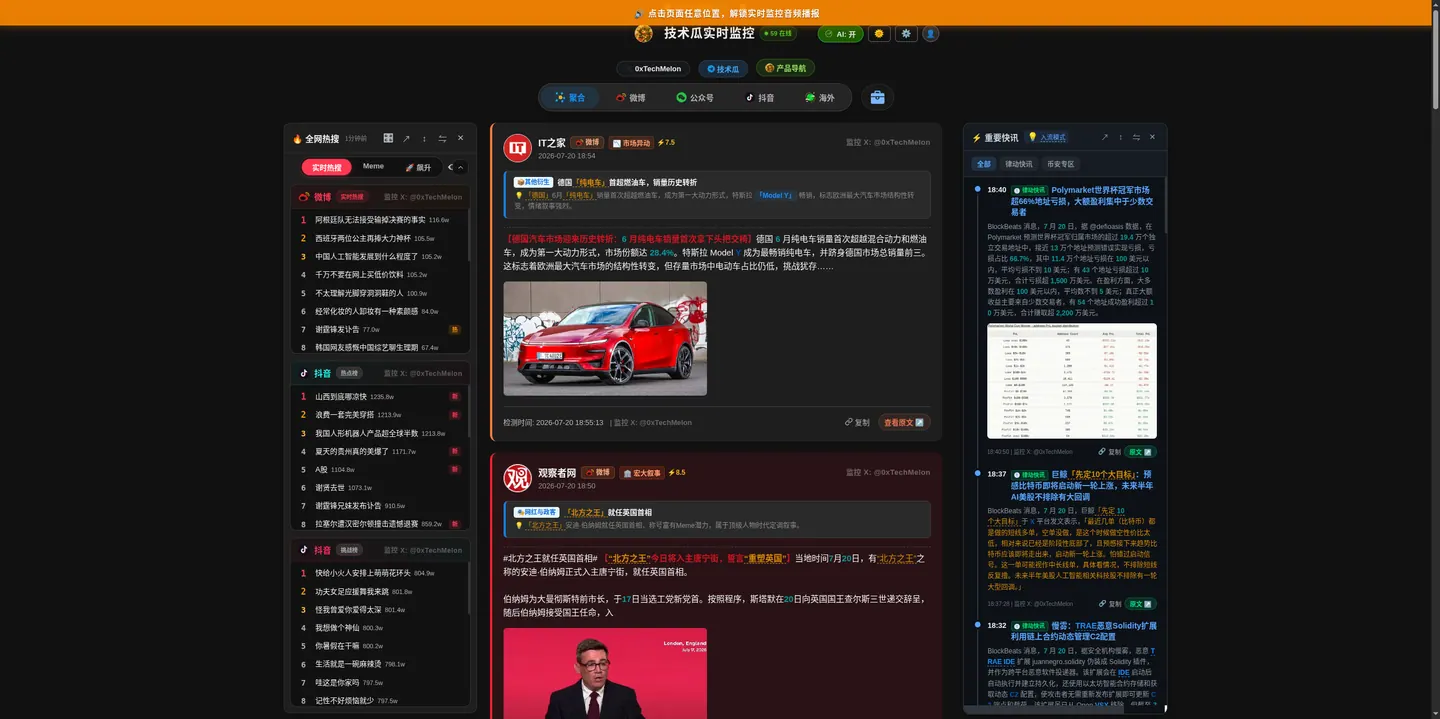Collapse filter row with chevron up
Screen dimensions: 1440x719
(x=461, y=168)
